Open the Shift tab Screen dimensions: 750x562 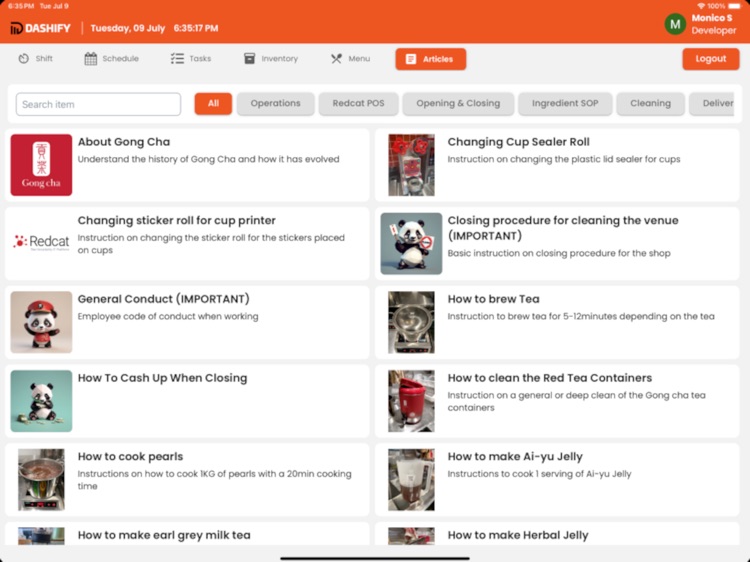(x=35, y=58)
